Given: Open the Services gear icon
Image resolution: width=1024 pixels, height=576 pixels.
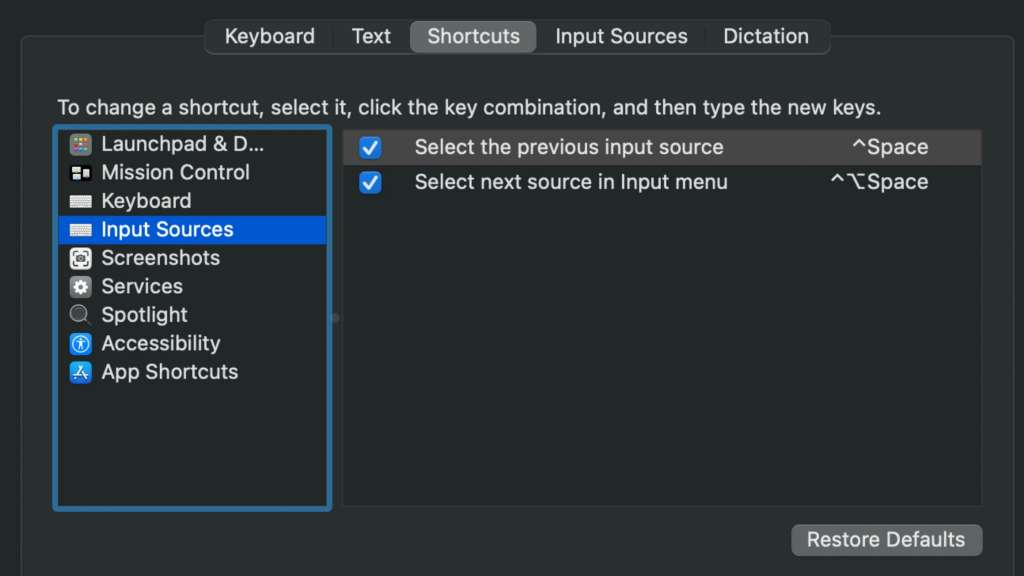Looking at the screenshot, I should coord(81,287).
